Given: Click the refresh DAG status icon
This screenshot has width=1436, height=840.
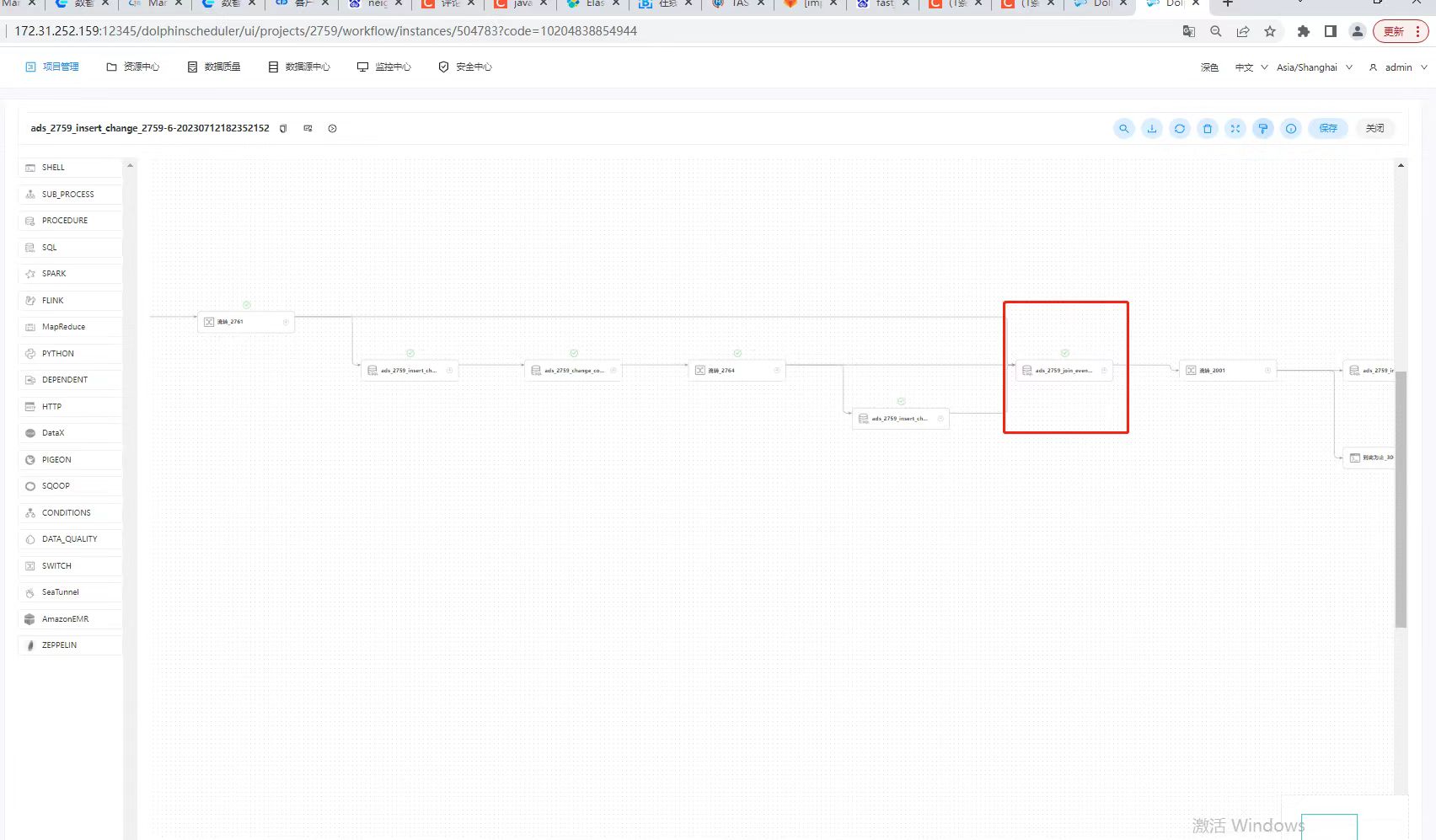Looking at the screenshot, I should pyautogui.click(x=1180, y=128).
